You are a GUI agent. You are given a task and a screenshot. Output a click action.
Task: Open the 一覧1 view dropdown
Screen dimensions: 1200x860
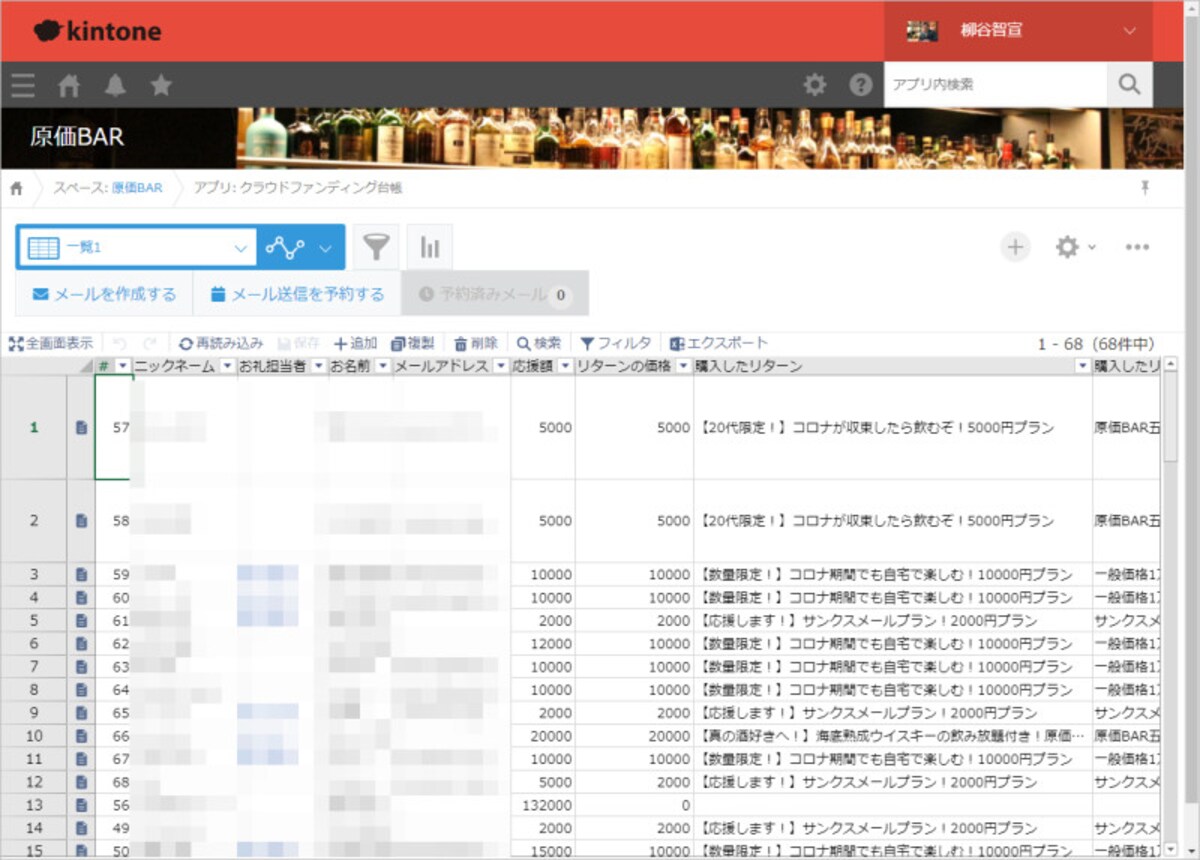pos(137,247)
